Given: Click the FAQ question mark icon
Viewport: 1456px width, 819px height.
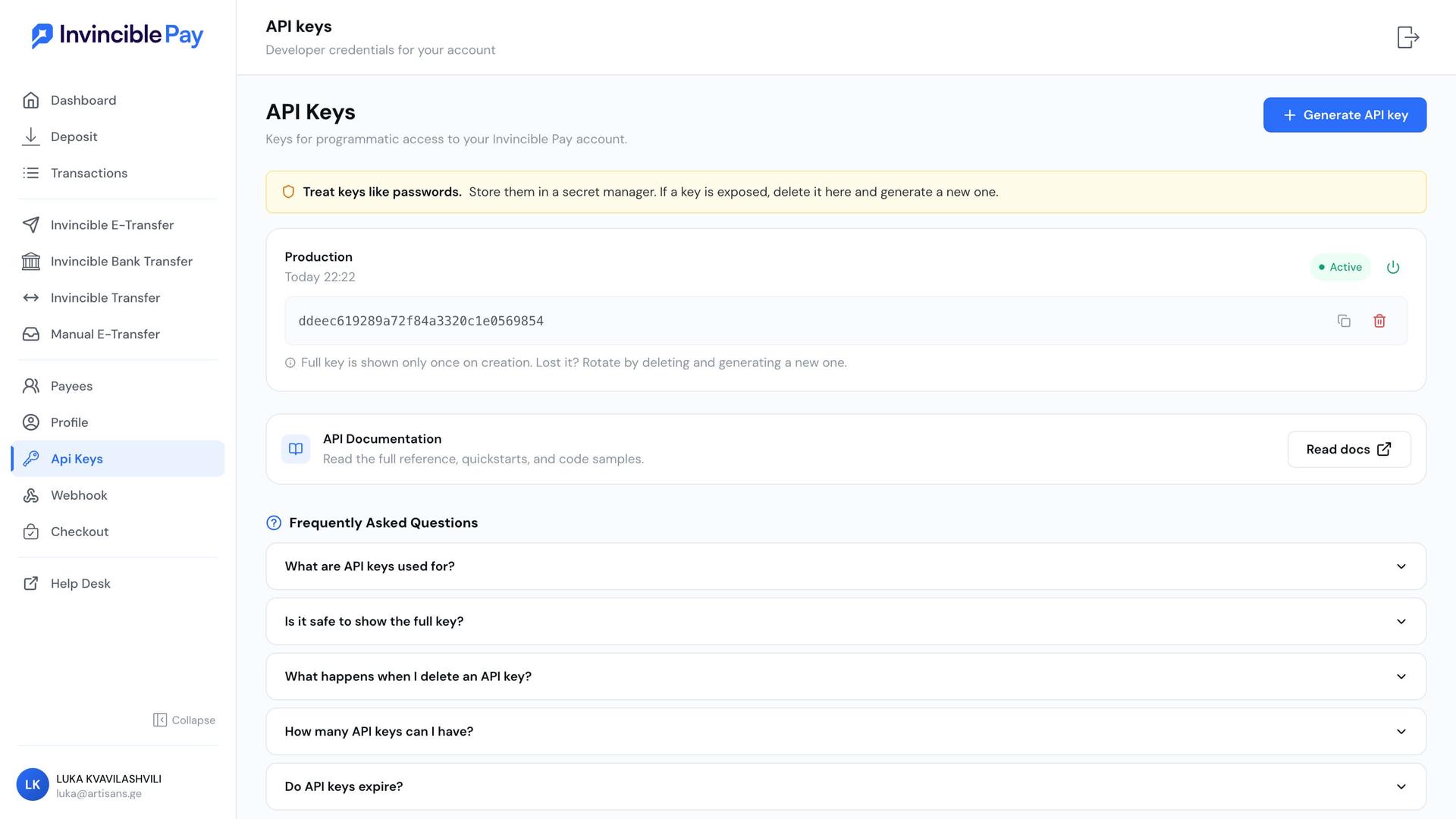Looking at the screenshot, I should point(274,522).
